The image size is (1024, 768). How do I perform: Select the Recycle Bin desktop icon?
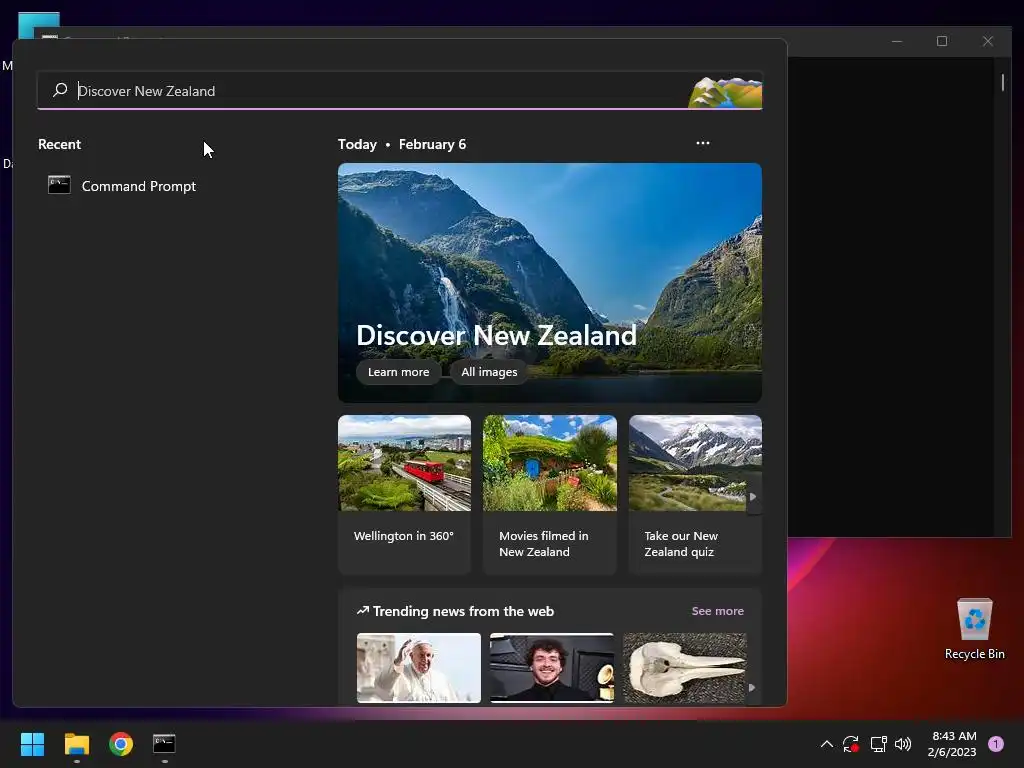(974, 629)
